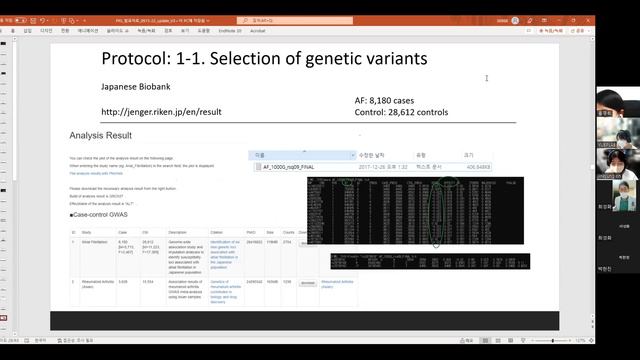Click the small terminal grep output image
Image resolution: width=640 pixels, height=360 pixels.
coord(430,261)
